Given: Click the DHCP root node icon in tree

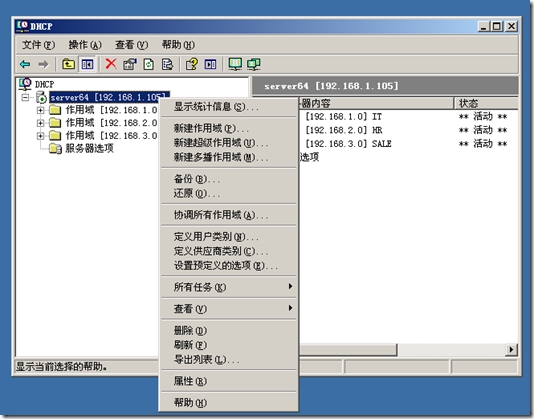Looking at the screenshot, I should 25,83.
